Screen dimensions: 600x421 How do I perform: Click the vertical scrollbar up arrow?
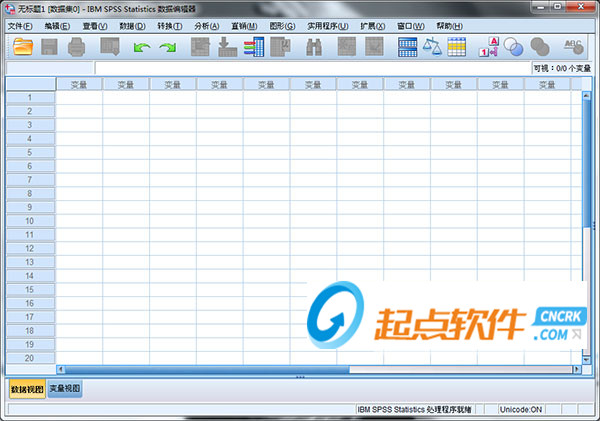coord(586,95)
